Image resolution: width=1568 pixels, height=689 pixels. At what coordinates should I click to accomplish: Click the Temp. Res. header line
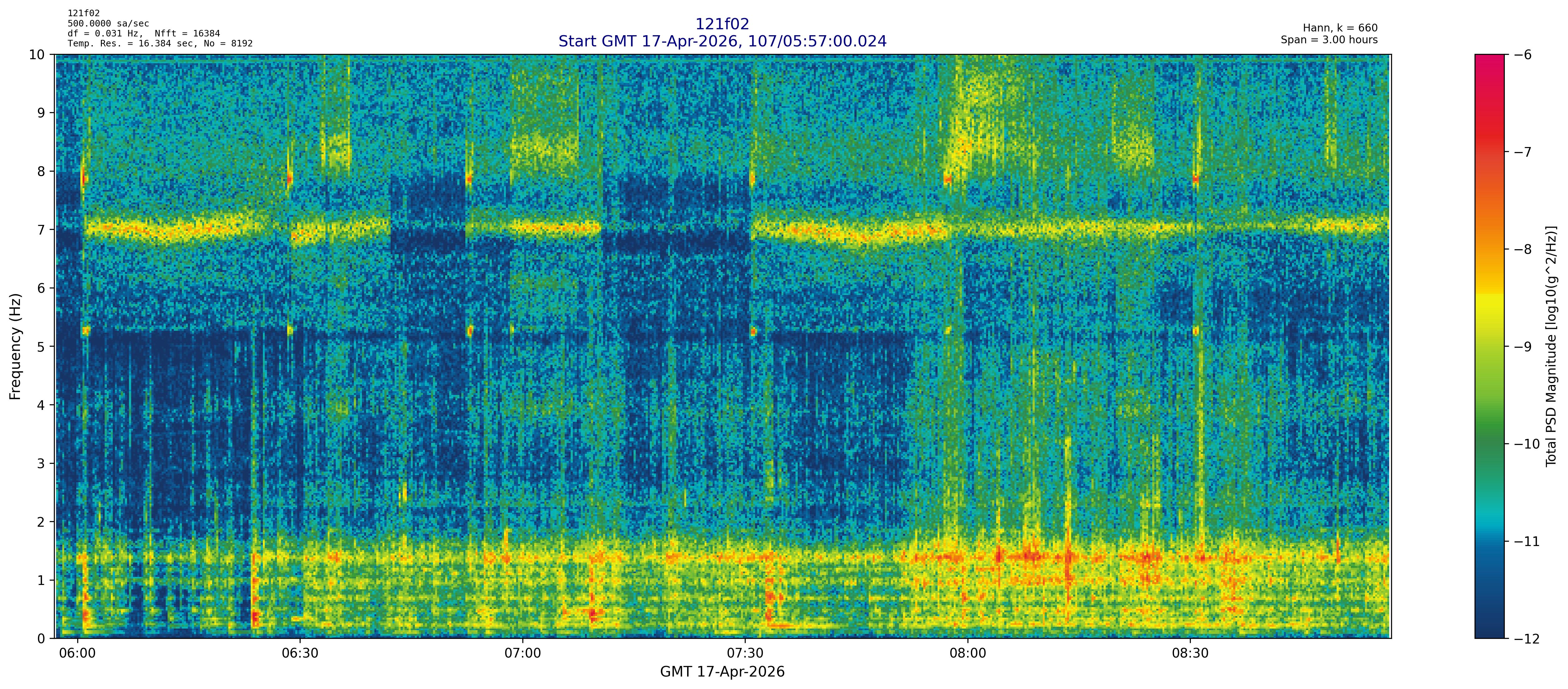159,43
